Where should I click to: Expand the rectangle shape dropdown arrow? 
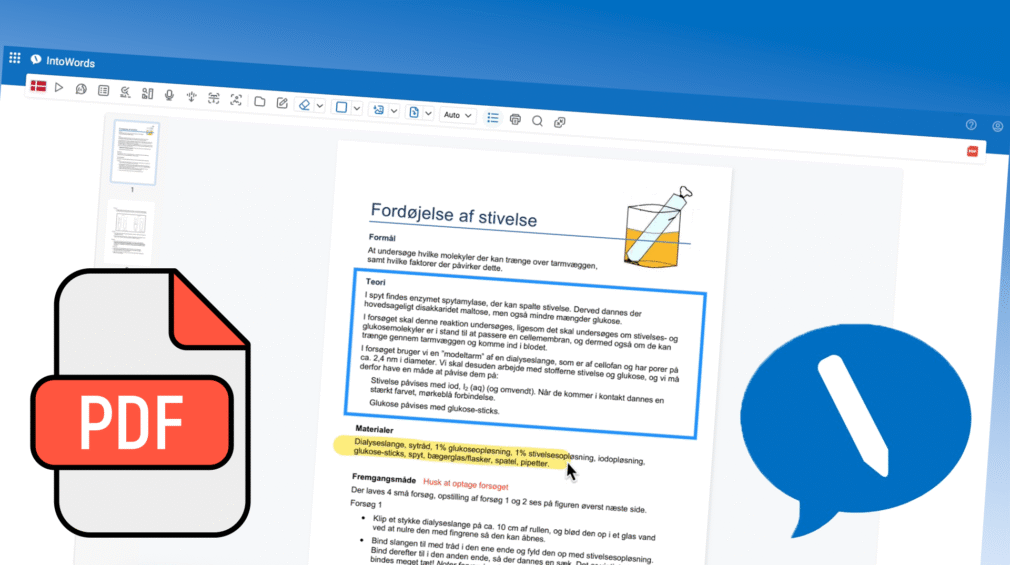click(356, 108)
